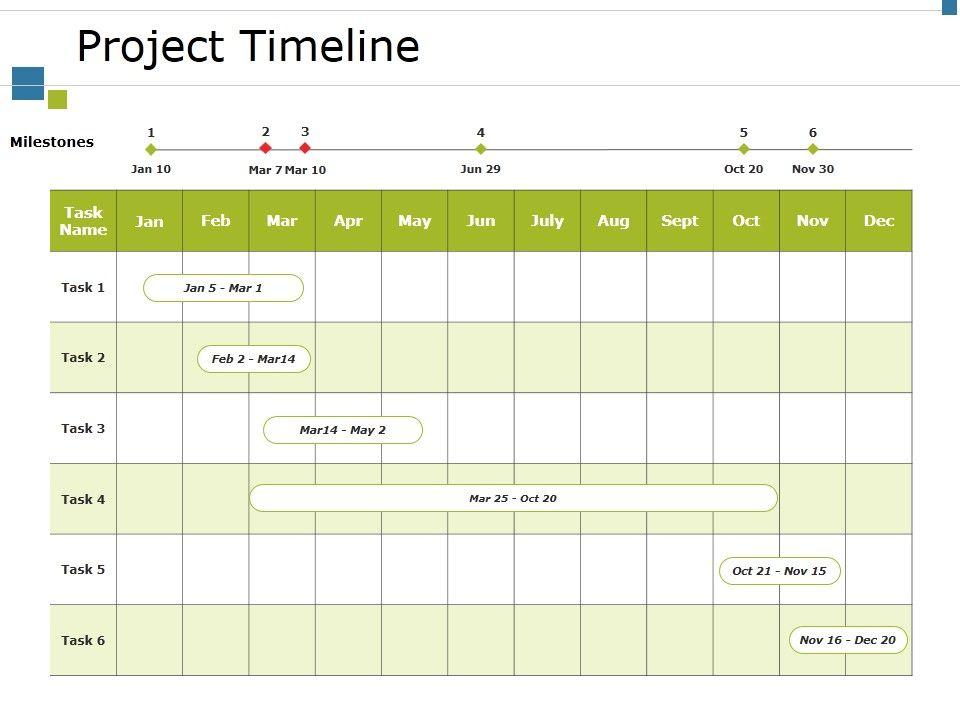The image size is (960, 720).
Task: Click the green milestone 1 diamond marker
Action: (x=151, y=149)
